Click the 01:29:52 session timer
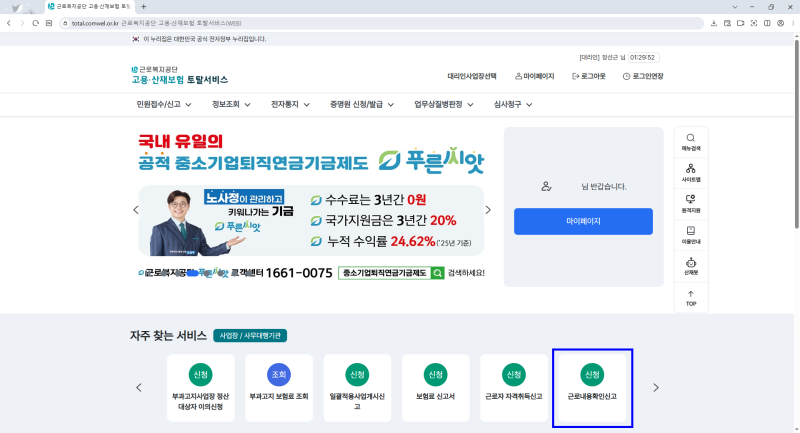 pyautogui.click(x=643, y=58)
